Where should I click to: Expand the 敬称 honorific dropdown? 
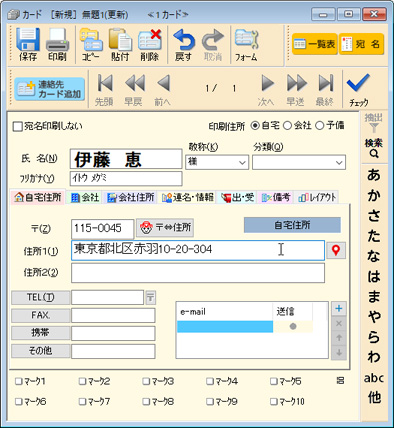pos(242,162)
